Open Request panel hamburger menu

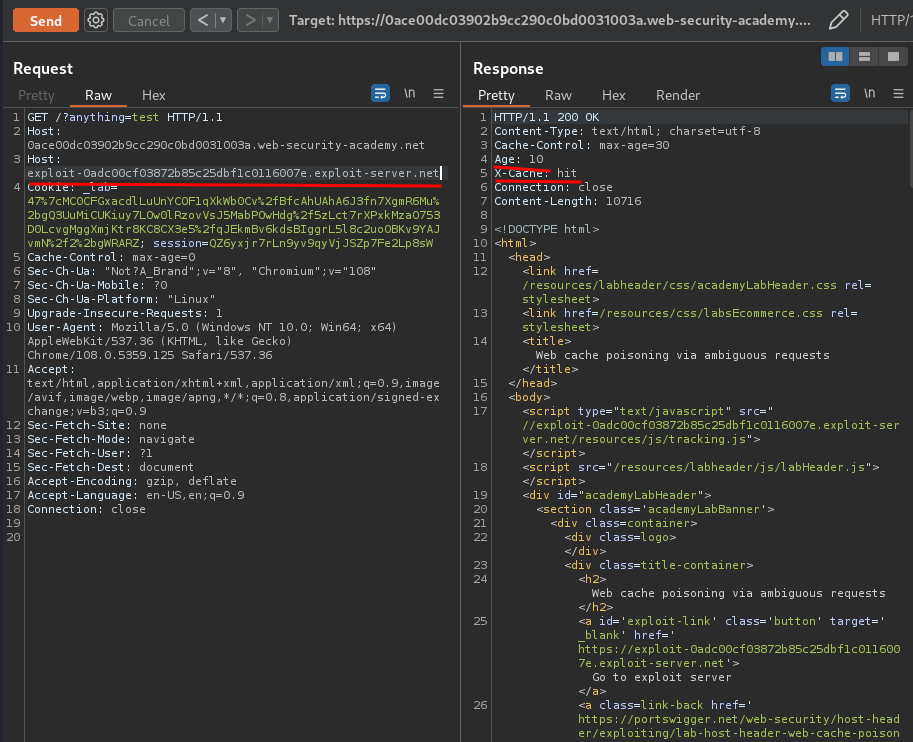click(x=438, y=93)
